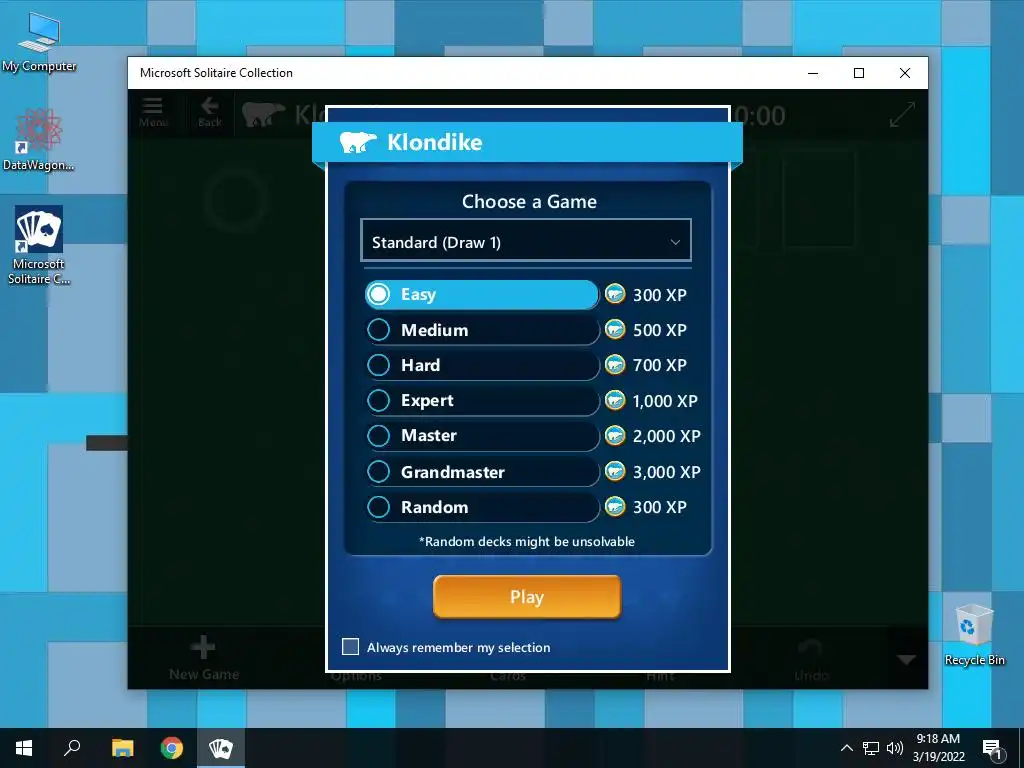Click the XP coin icon beside 300 XP Easy

coord(615,295)
